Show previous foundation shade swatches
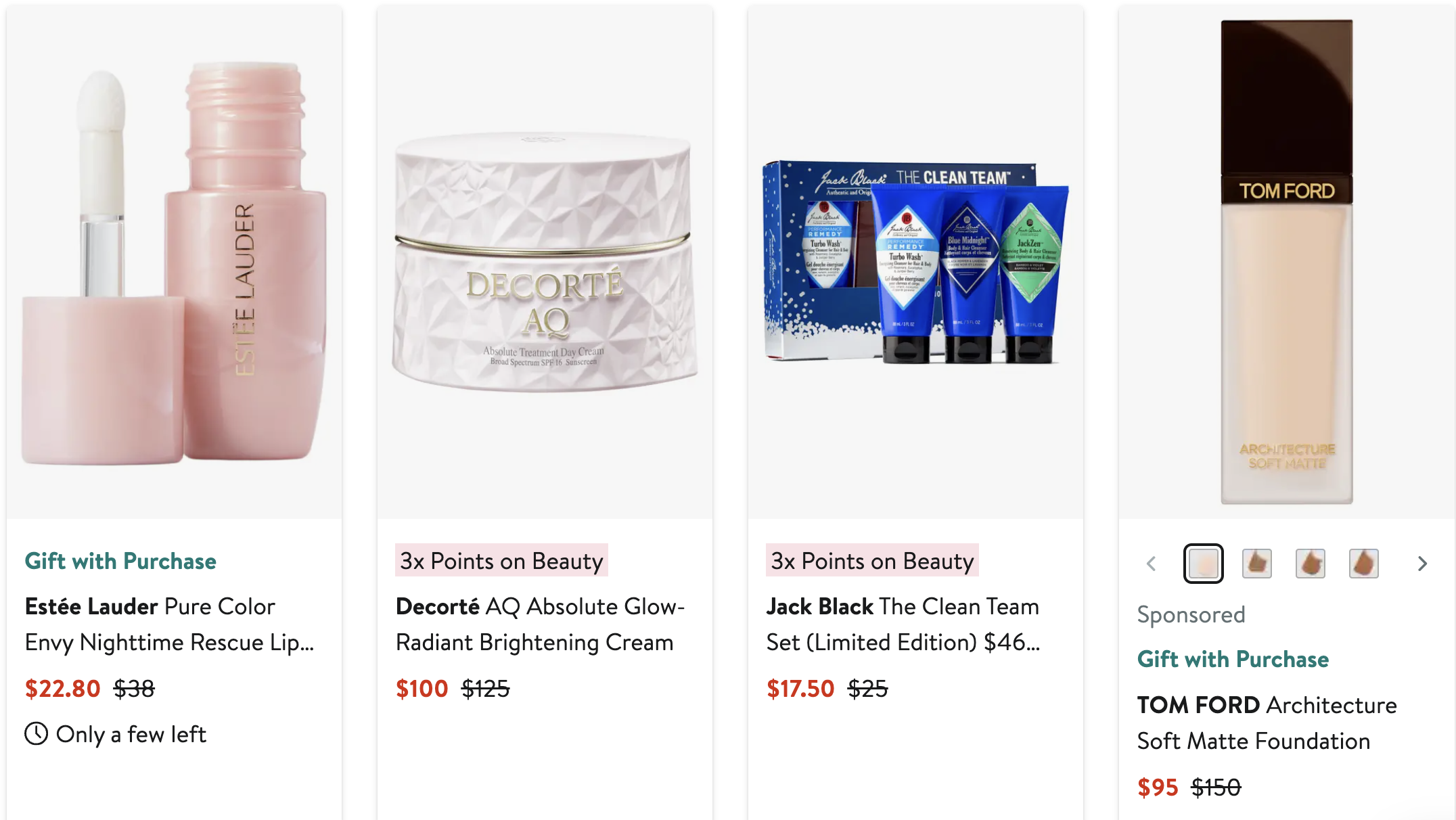Image resolution: width=1456 pixels, height=820 pixels. tap(1151, 564)
